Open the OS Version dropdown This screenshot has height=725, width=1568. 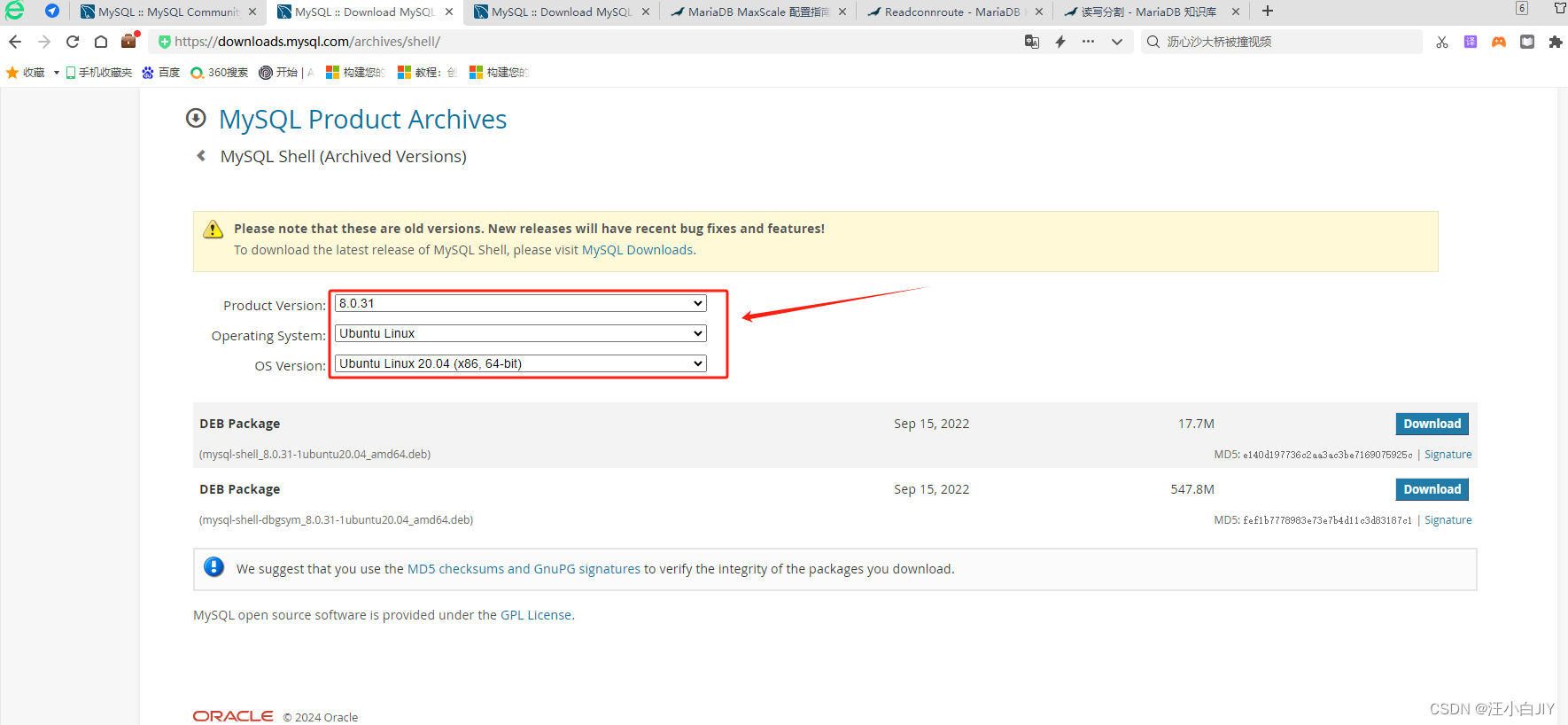tap(521, 363)
